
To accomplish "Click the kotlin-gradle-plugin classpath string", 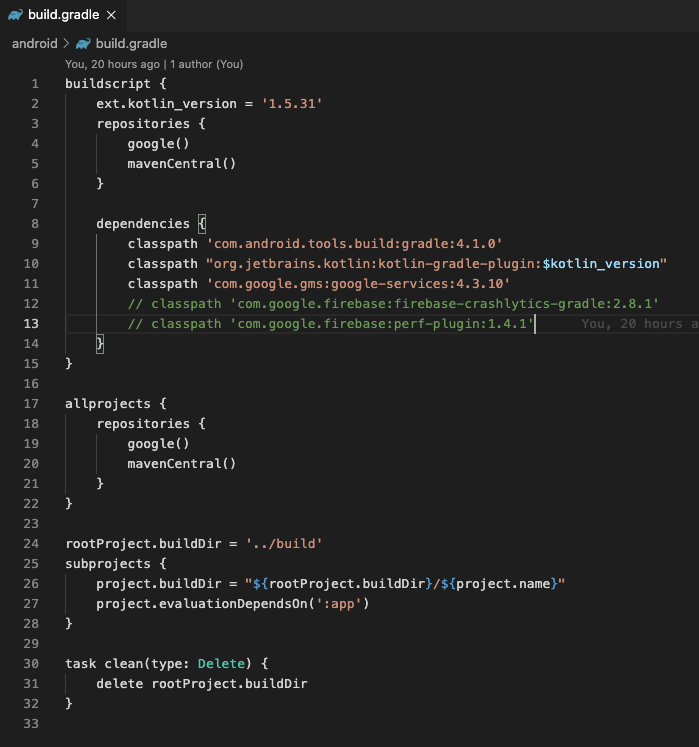I will click(436, 264).
